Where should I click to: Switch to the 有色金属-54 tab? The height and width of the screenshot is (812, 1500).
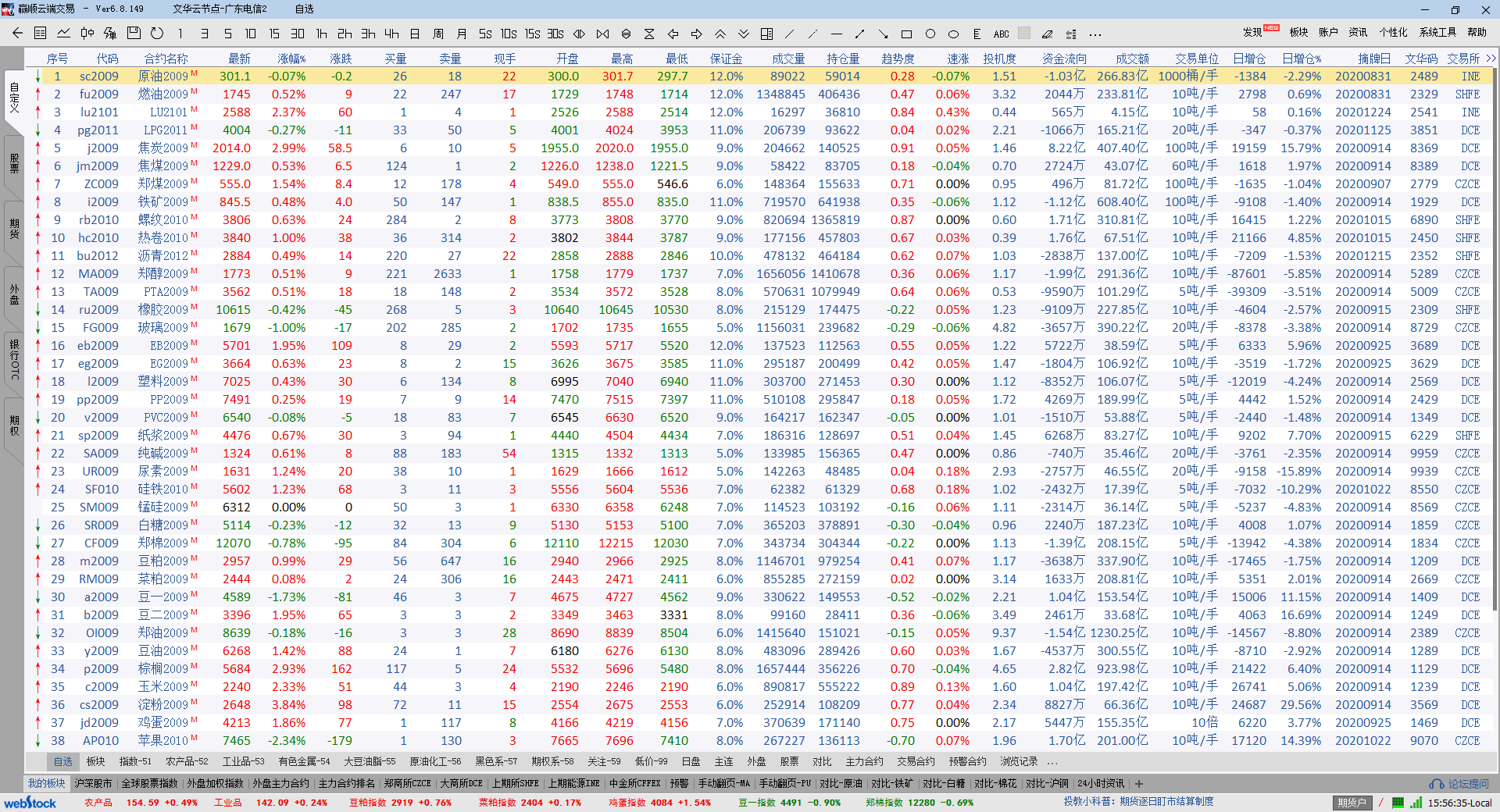304,761
